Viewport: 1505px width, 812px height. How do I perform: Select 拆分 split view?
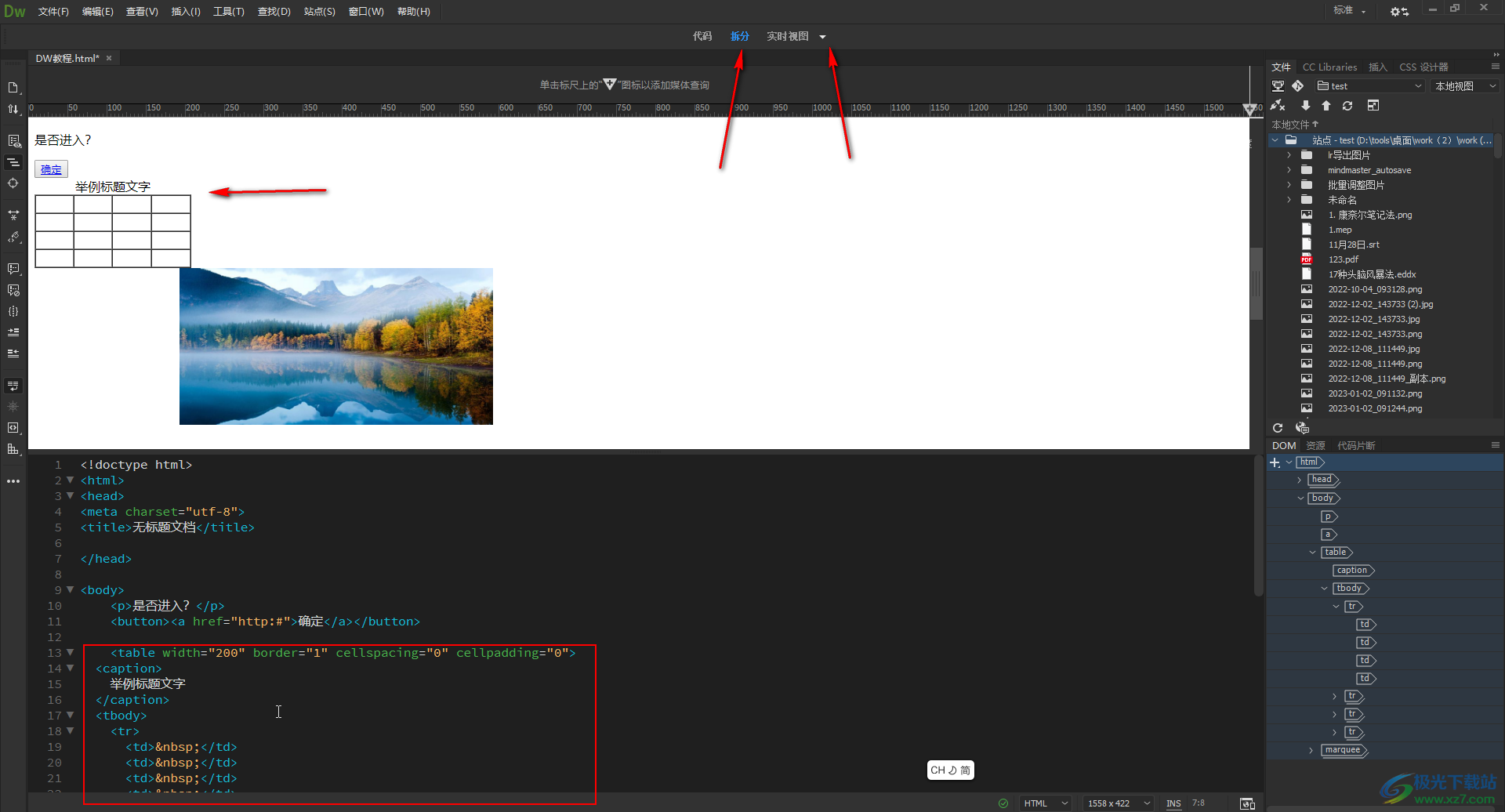coord(740,37)
